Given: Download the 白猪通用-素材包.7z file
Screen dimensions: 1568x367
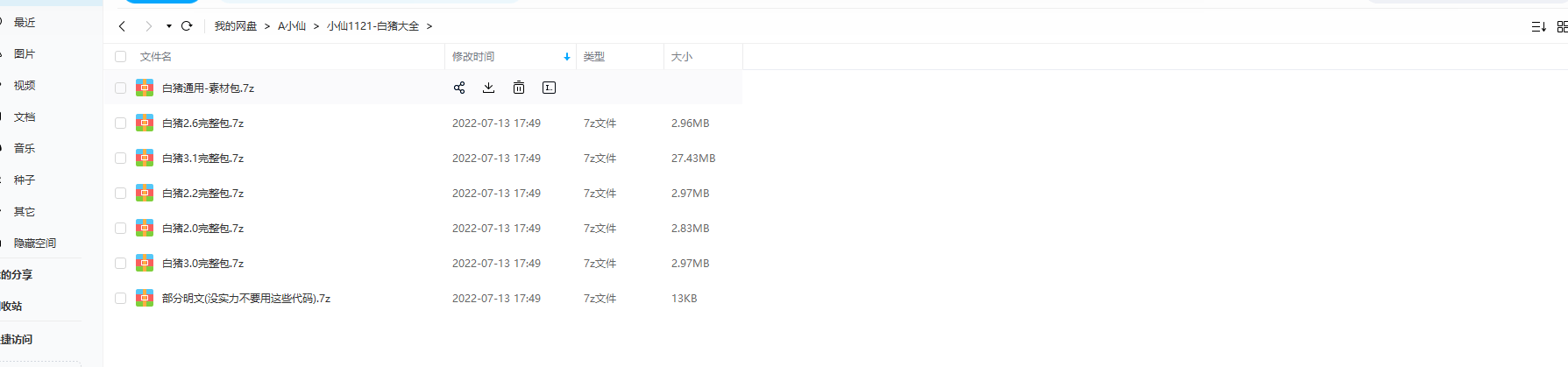Looking at the screenshot, I should pyautogui.click(x=489, y=88).
